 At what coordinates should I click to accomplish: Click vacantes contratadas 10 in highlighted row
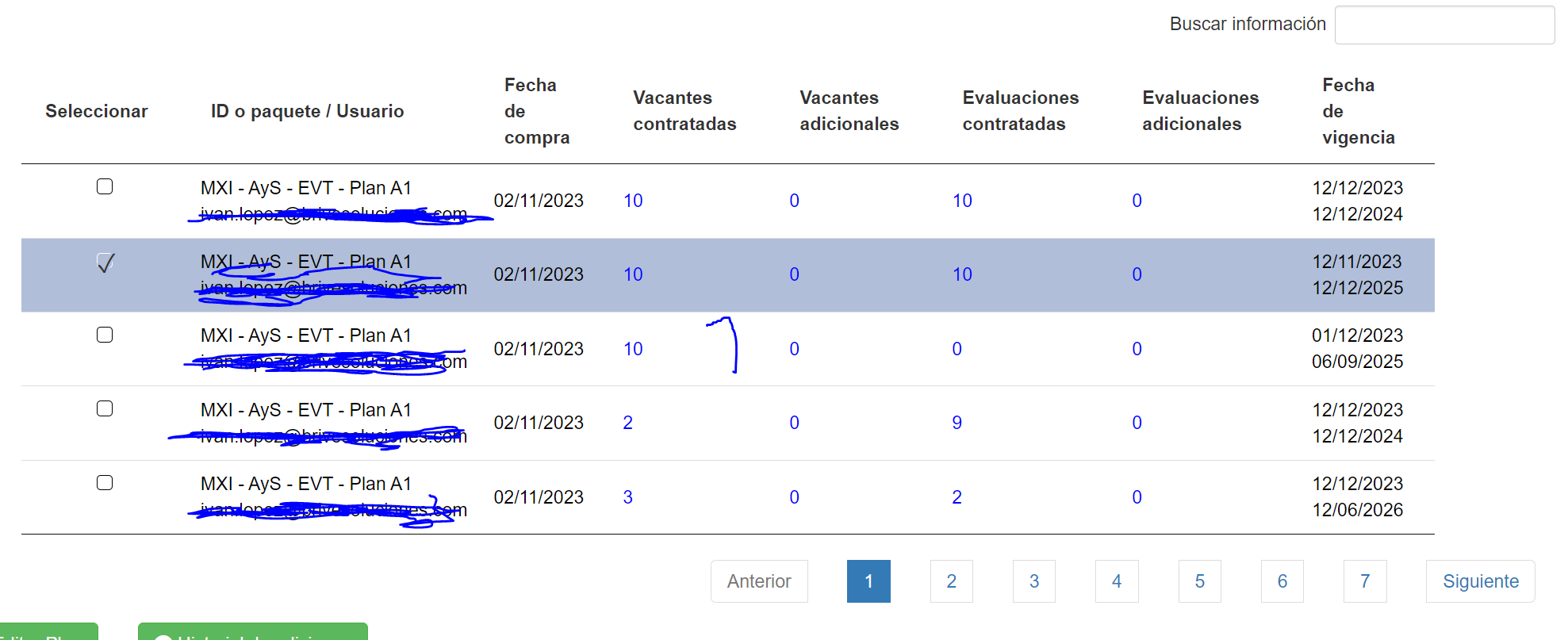[x=633, y=274]
